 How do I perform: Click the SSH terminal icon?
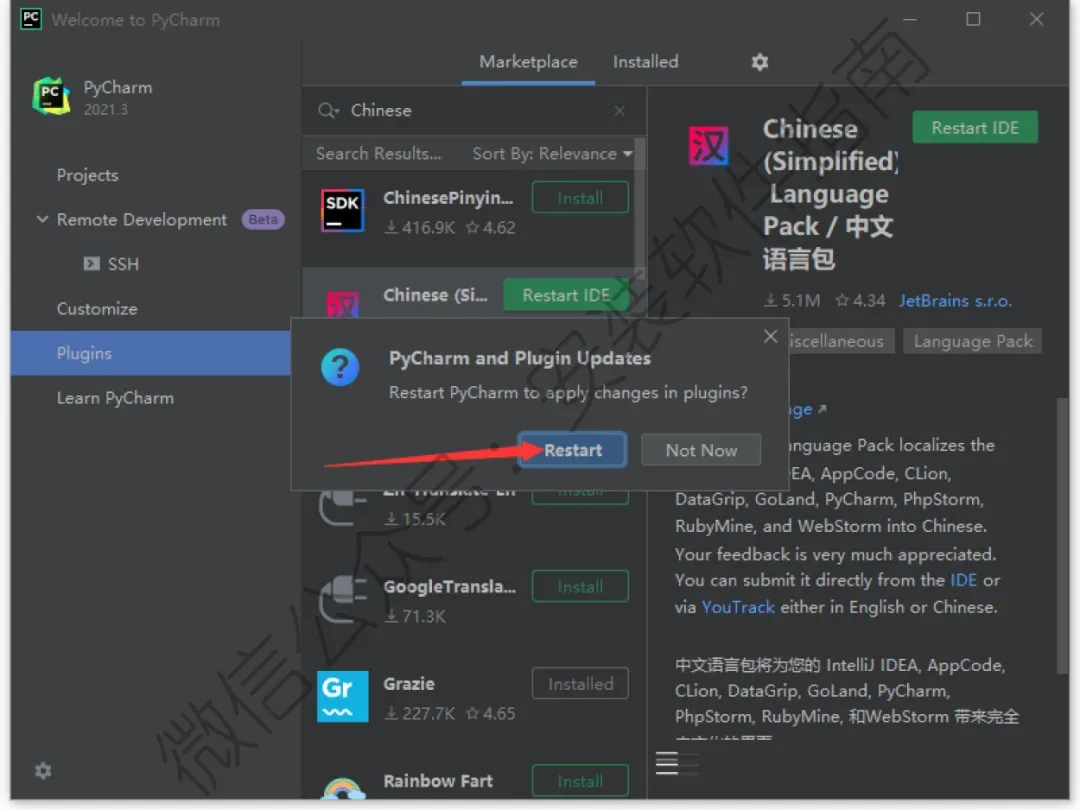tap(91, 264)
